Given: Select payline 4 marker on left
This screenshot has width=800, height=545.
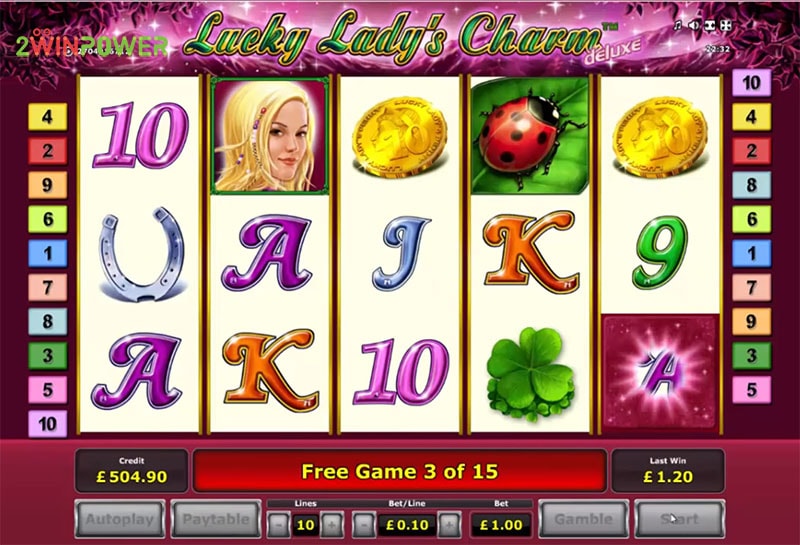Looking at the screenshot, I should 47,117.
